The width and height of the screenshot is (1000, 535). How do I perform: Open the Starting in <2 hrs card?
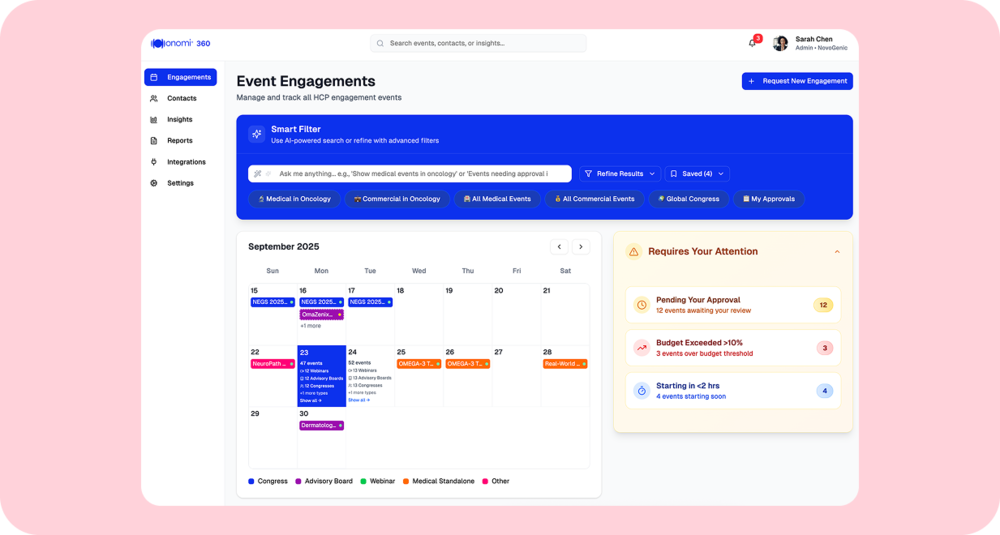point(733,390)
